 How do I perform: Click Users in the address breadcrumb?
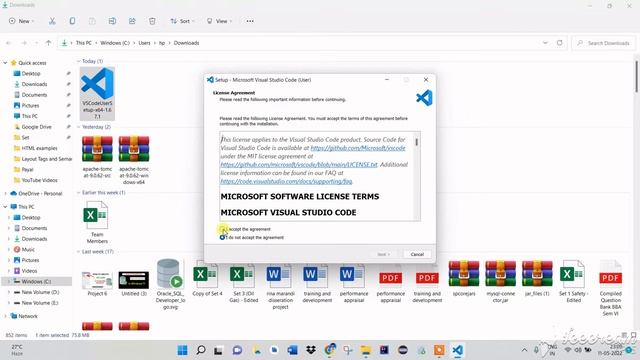[144, 43]
